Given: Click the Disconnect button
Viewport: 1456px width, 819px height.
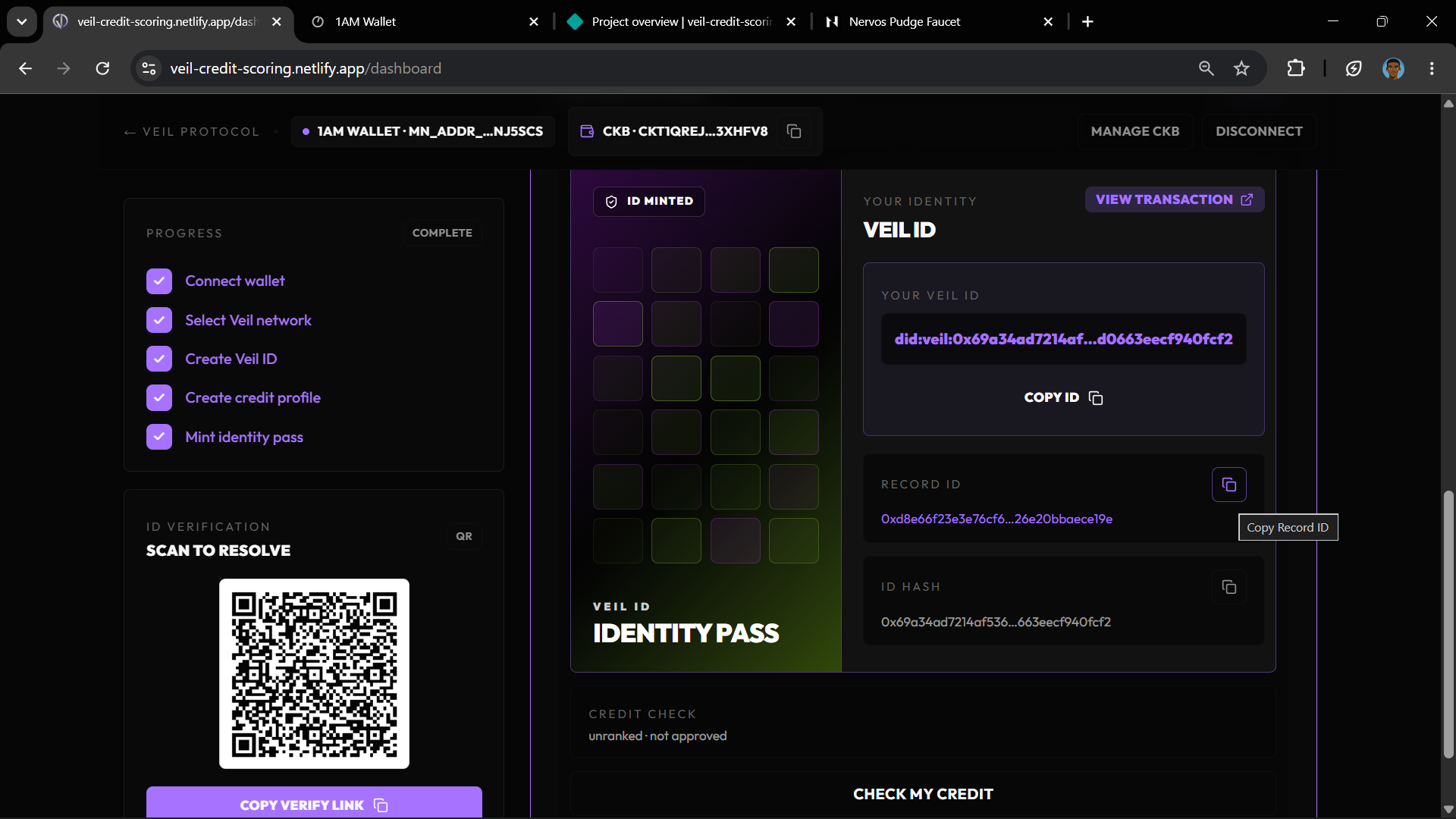Looking at the screenshot, I should (x=1259, y=131).
